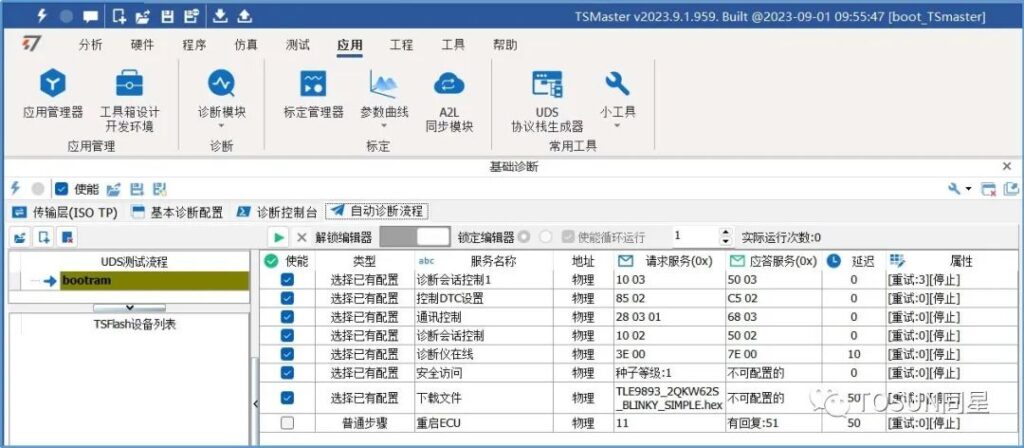
Task: Toggle the 解锁编辑器 lock slider switch
Action: tap(415, 237)
